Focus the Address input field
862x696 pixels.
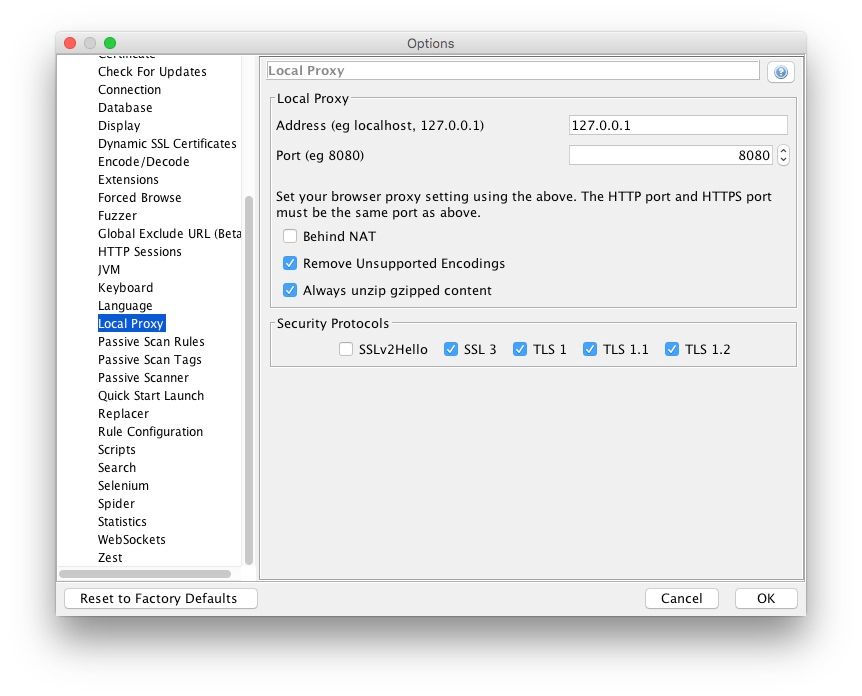click(678, 125)
